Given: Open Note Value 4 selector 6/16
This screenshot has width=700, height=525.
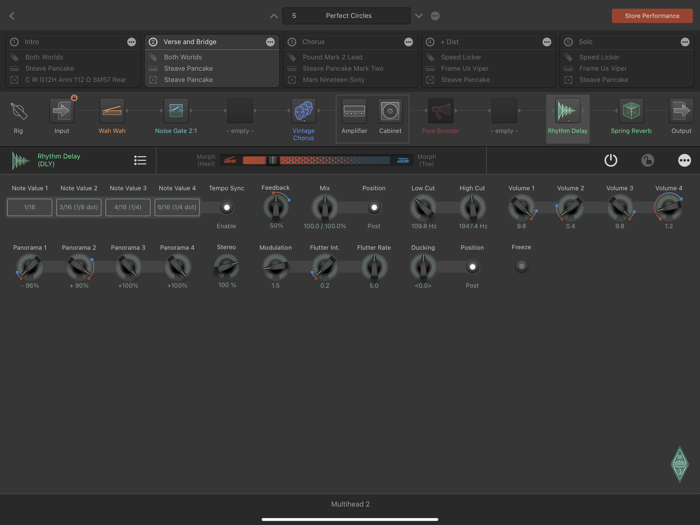Looking at the screenshot, I should [x=177, y=207].
